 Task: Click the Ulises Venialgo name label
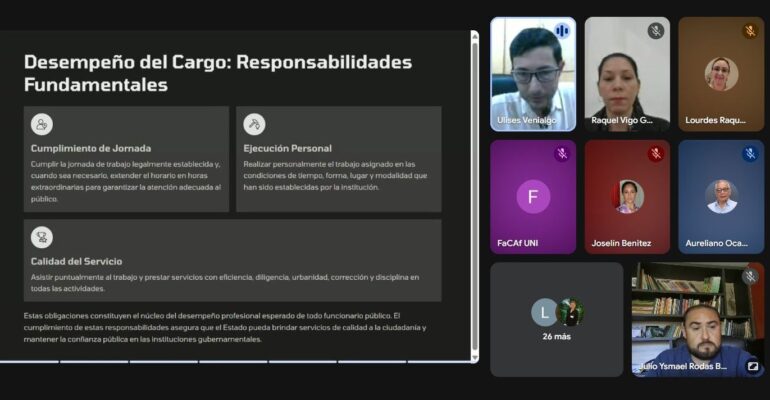click(526, 120)
